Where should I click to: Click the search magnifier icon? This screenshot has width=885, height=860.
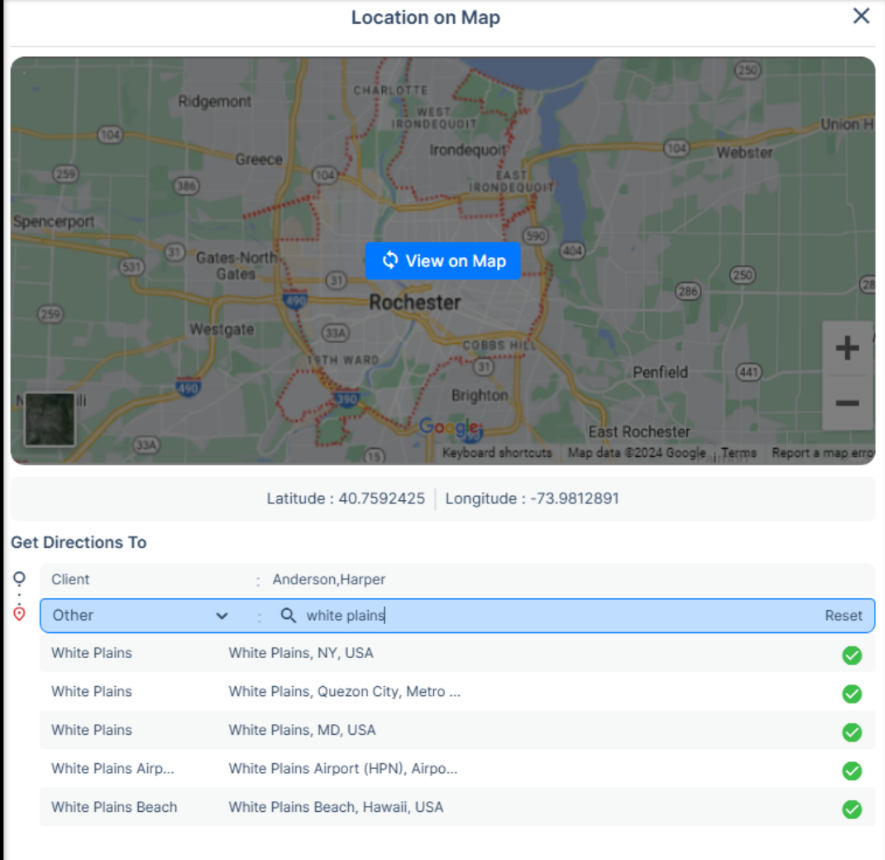288,615
